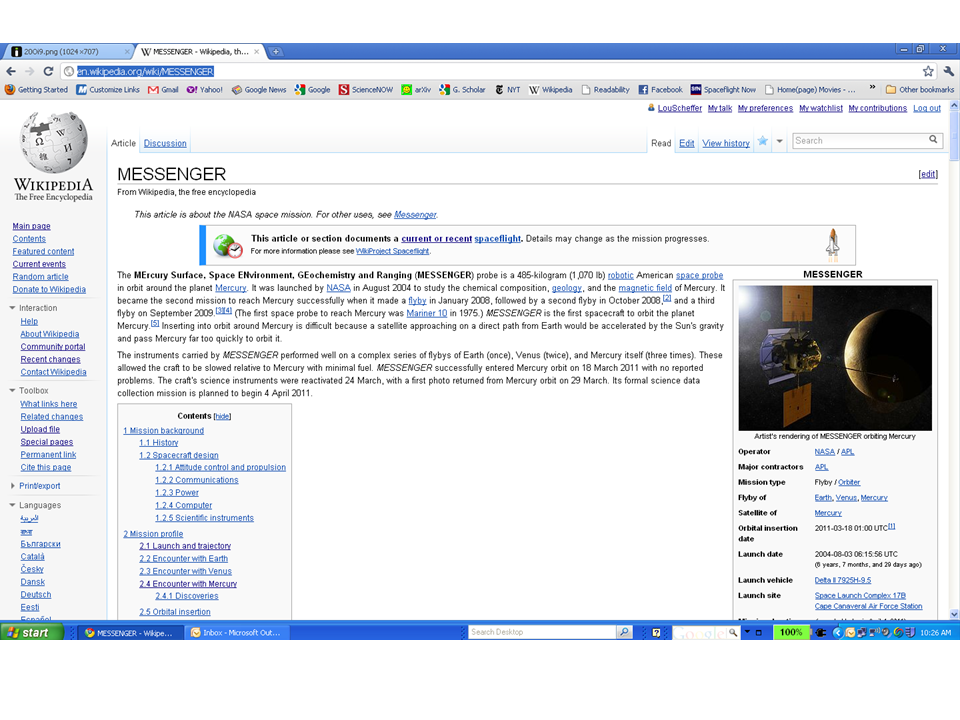Viewport: 960px width, 720px height.
Task: Open the View history tab
Action: [726, 143]
